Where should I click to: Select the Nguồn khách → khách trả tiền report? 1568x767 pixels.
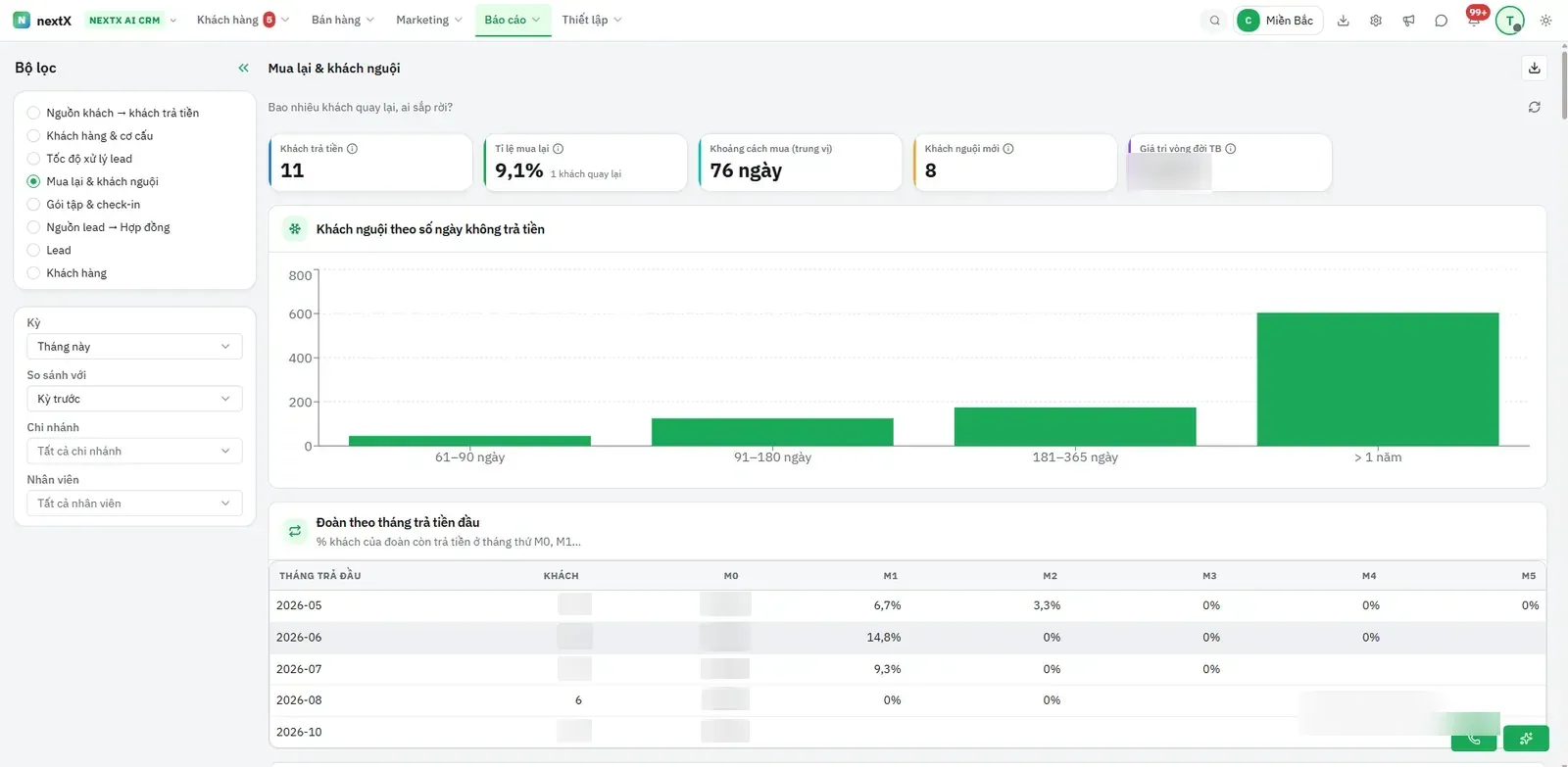click(113, 113)
